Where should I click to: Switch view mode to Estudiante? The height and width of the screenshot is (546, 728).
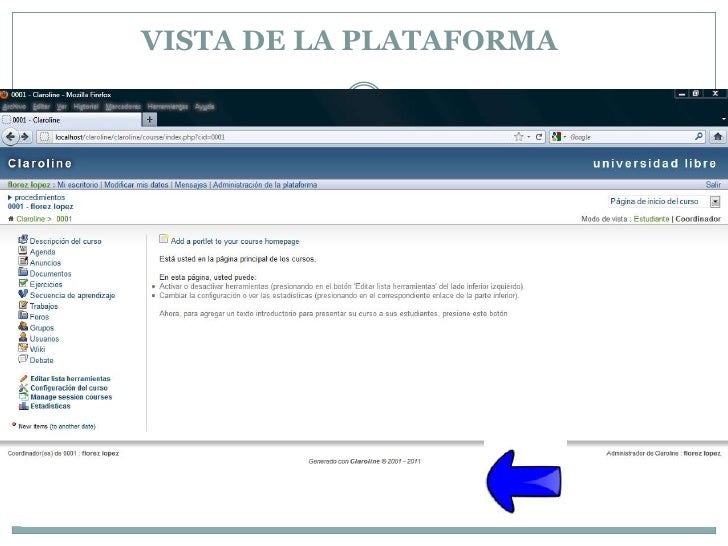coord(651,219)
